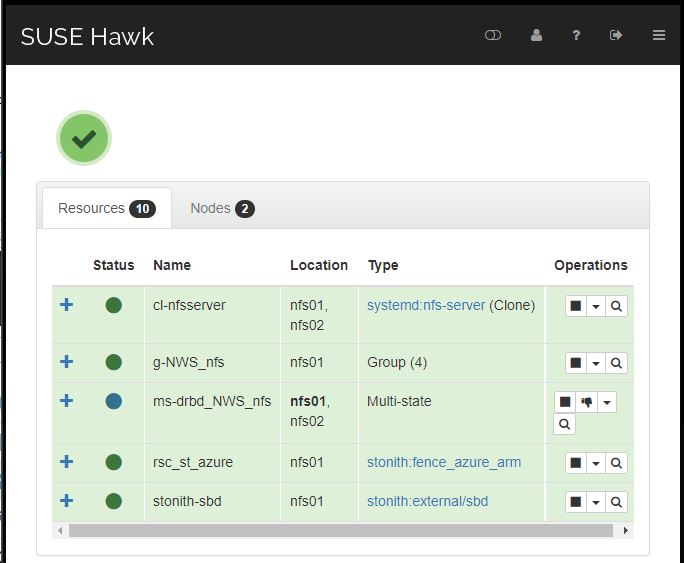Screen dimensions: 684x563
Task: Open the systemd:nfs-server link
Action: point(426,305)
